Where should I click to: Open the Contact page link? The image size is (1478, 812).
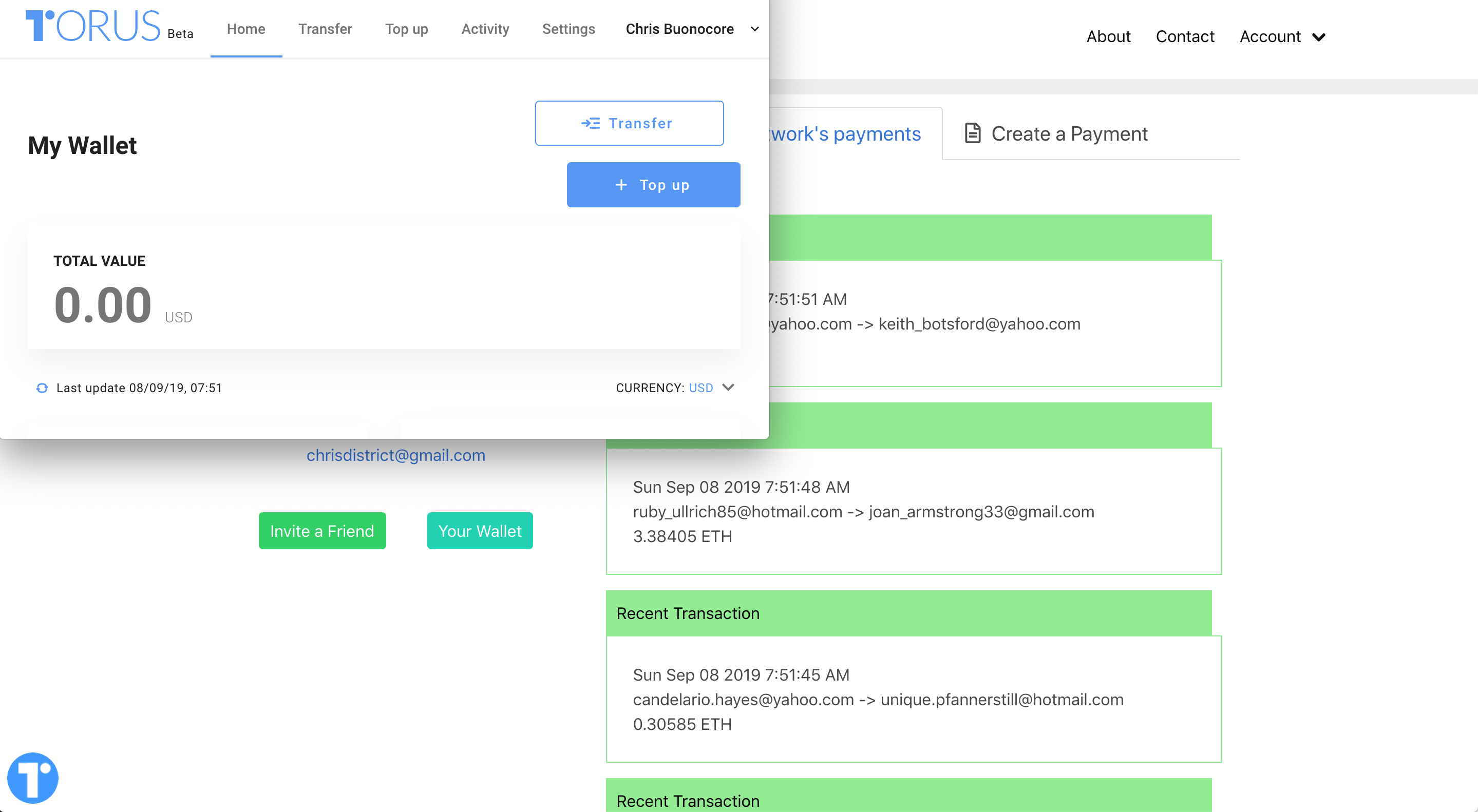click(x=1185, y=37)
